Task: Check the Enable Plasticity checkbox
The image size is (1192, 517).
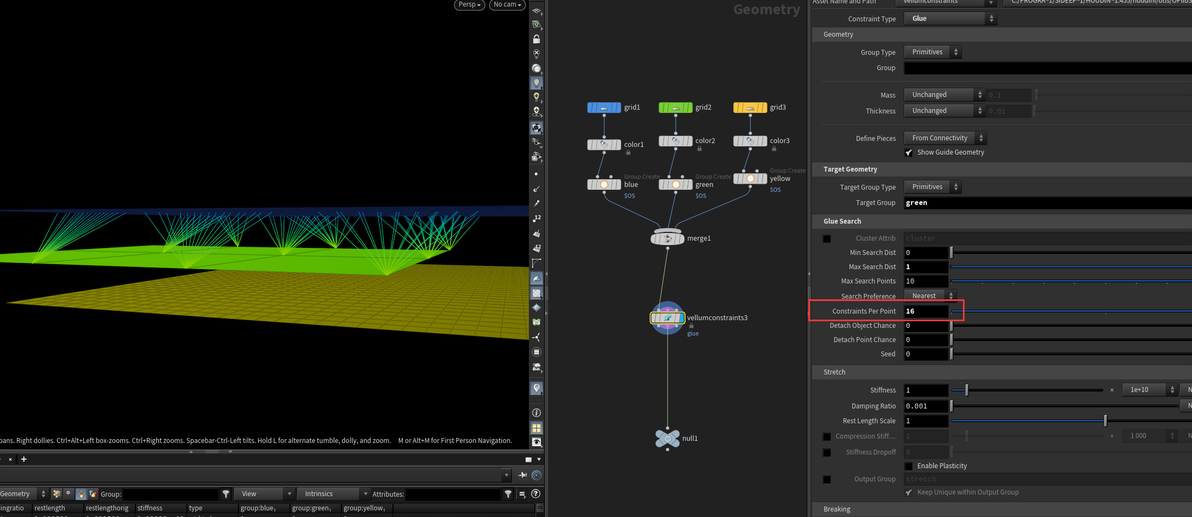Action: (908, 465)
